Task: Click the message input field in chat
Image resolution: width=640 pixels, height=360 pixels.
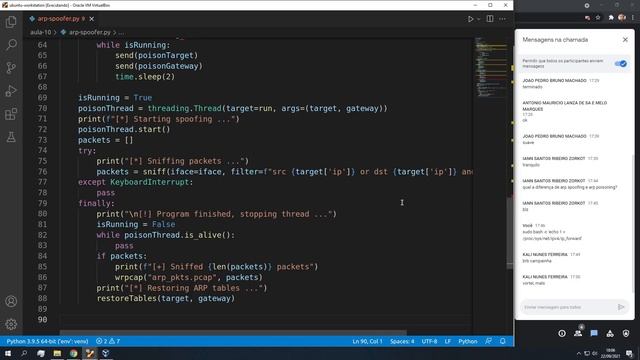Action: tap(567, 307)
